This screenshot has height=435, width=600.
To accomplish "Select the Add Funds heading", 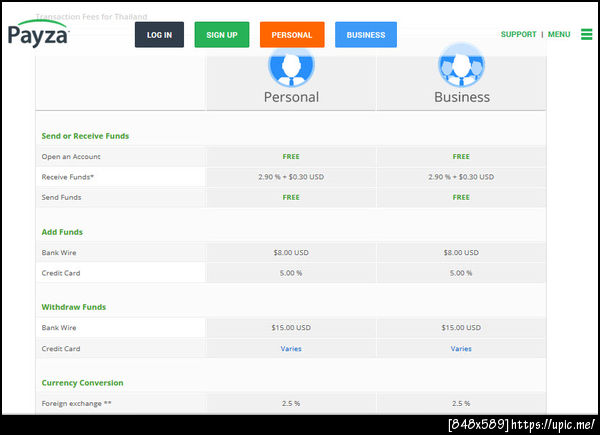I will tap(62, 232).
